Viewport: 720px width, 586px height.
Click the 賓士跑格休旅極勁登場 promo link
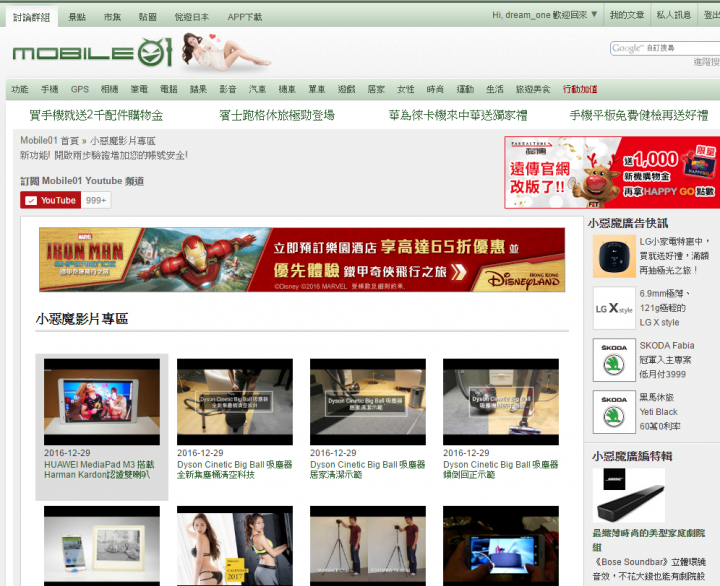pos(277,115)
